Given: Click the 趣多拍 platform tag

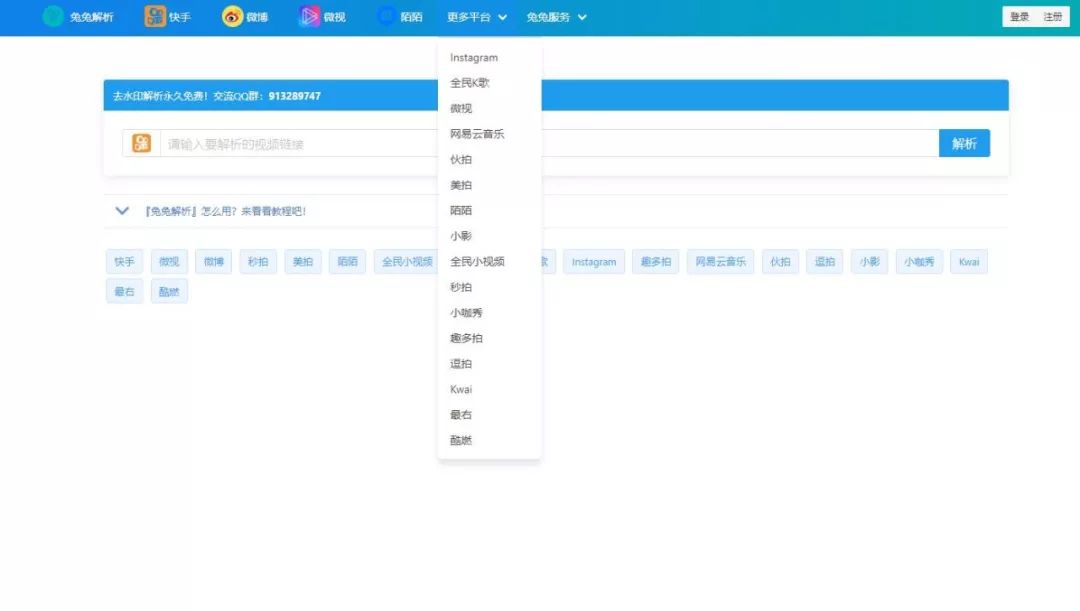Looking at the screenshot, I should pos(656,262).
